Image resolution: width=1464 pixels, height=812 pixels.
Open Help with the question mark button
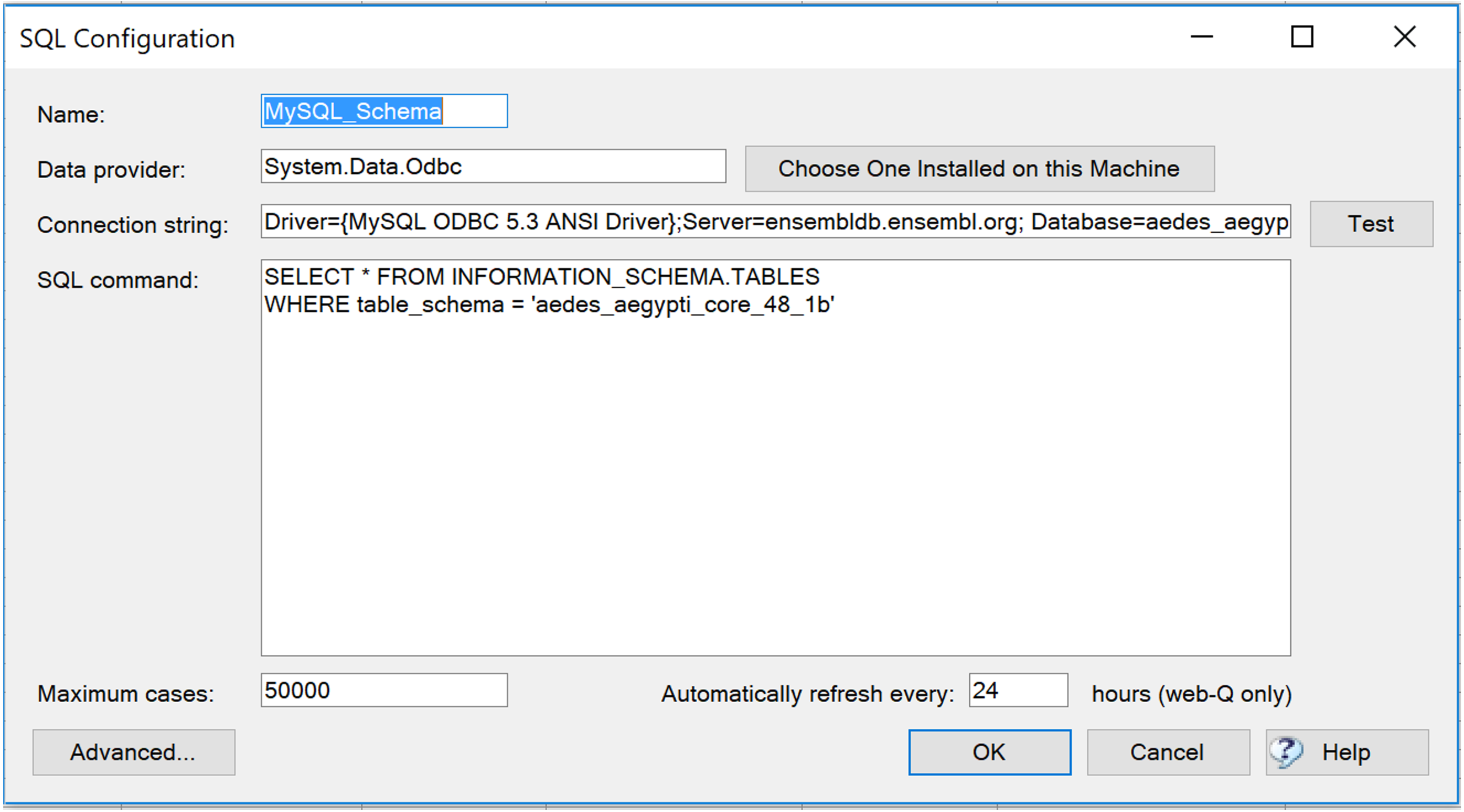(x=1347, y=752)
